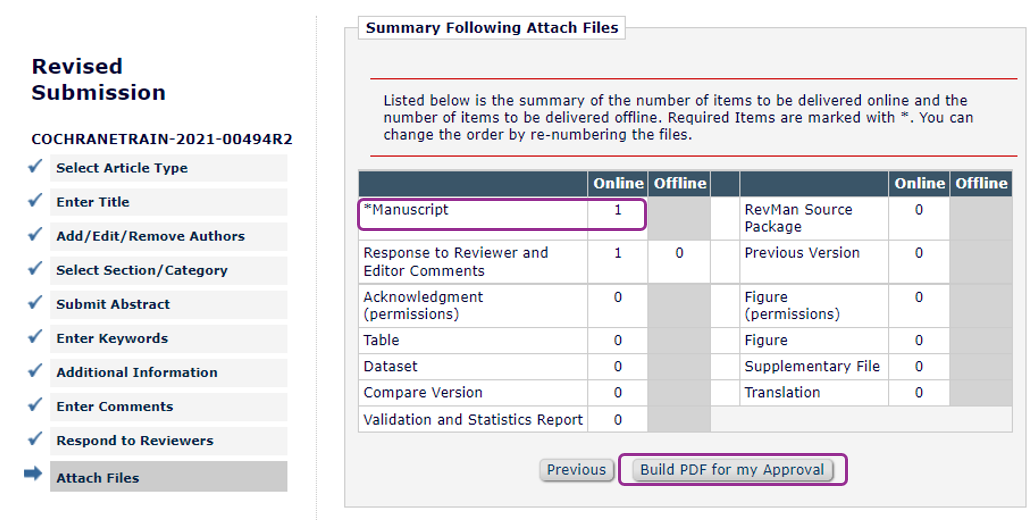The width and height of the screenshot is (1036, 520).
Task: Click checkmark icon beside Respond to Reviewers
Action: tap(34, 439)
